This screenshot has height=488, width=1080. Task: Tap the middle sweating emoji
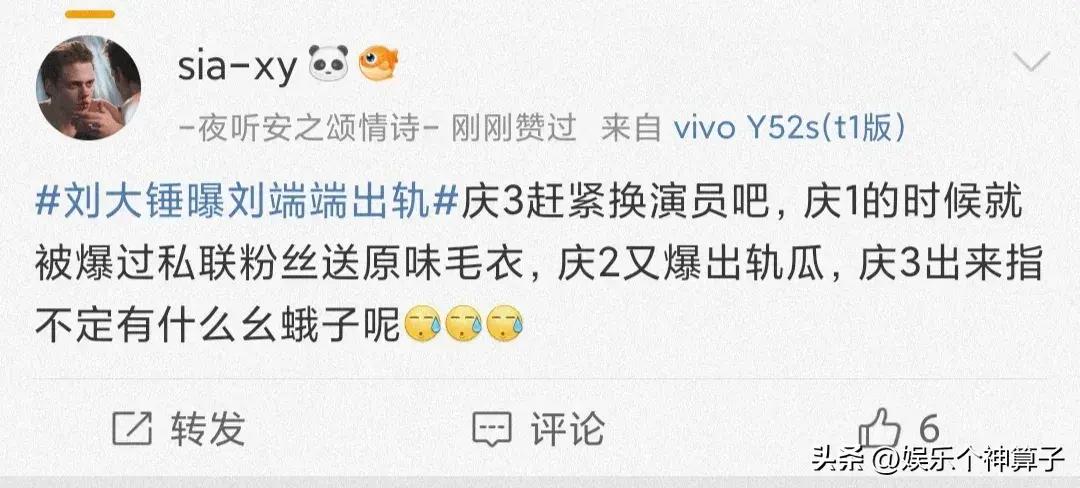point(464,326)
